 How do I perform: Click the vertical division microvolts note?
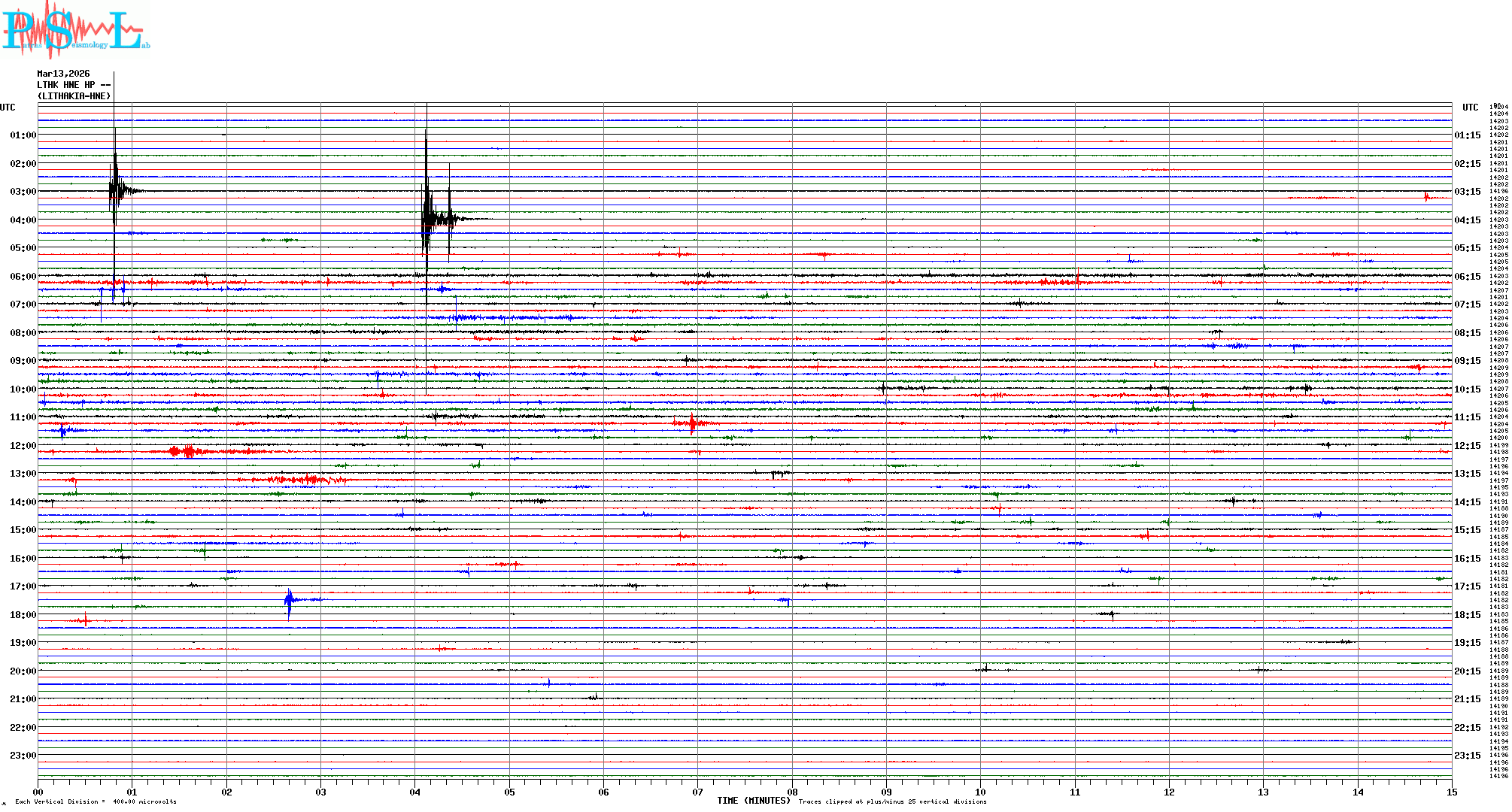pos(96,801)
